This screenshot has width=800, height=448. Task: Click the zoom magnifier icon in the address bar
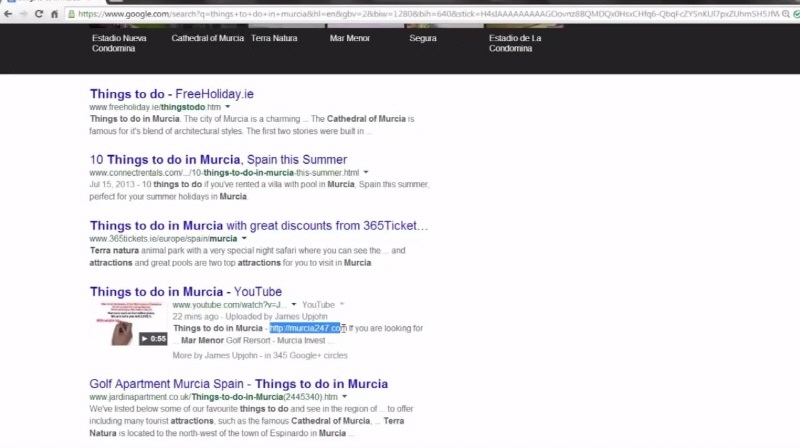(786, 14)
